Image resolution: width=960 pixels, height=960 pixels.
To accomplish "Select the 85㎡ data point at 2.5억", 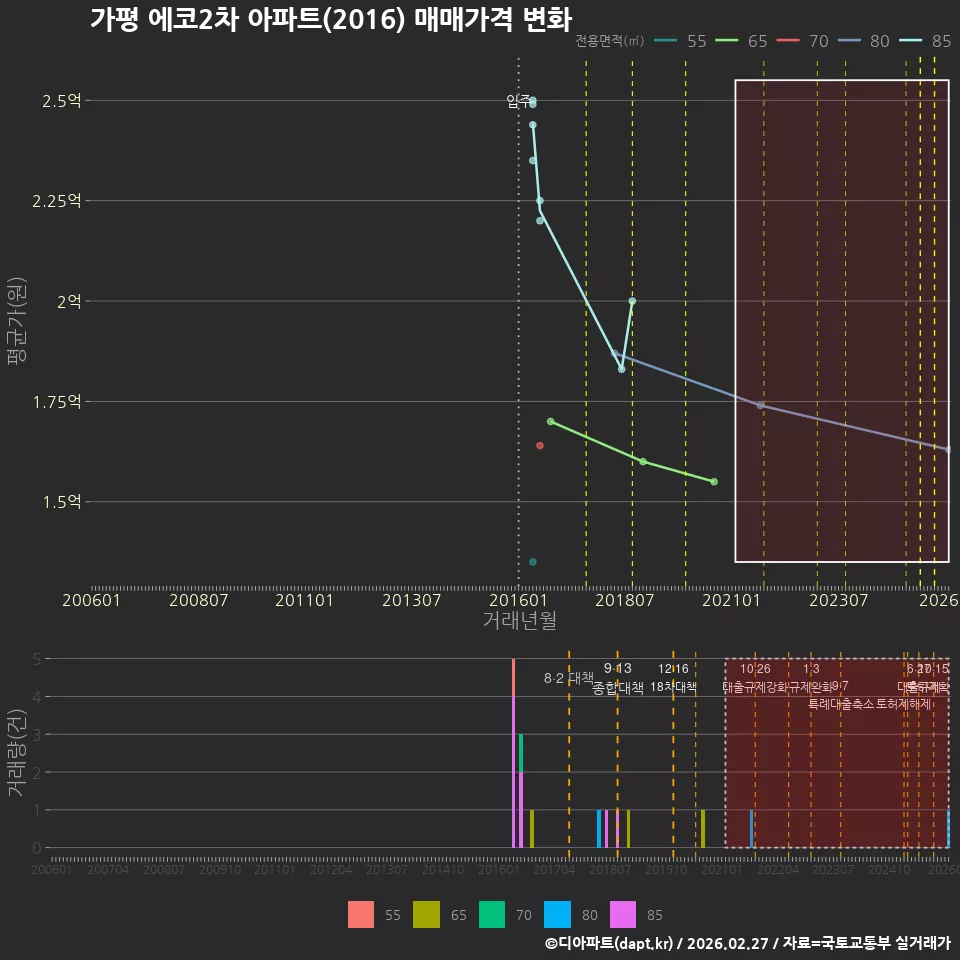I will point(533,100).
